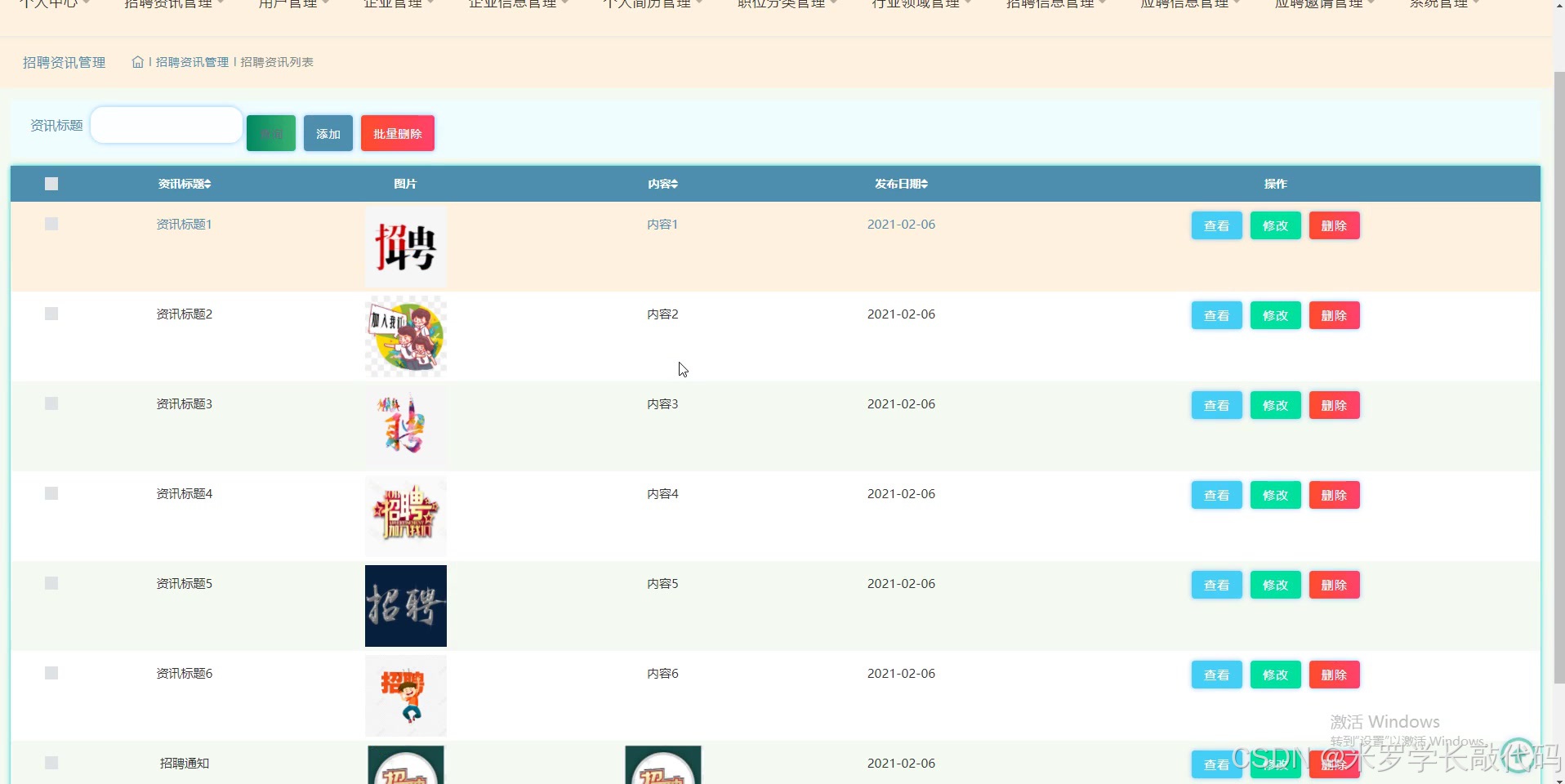The width and height of the screenshot is (1565, 784).
Task: Focus the 资讯标题 search input field
Action: coord(167,125)
